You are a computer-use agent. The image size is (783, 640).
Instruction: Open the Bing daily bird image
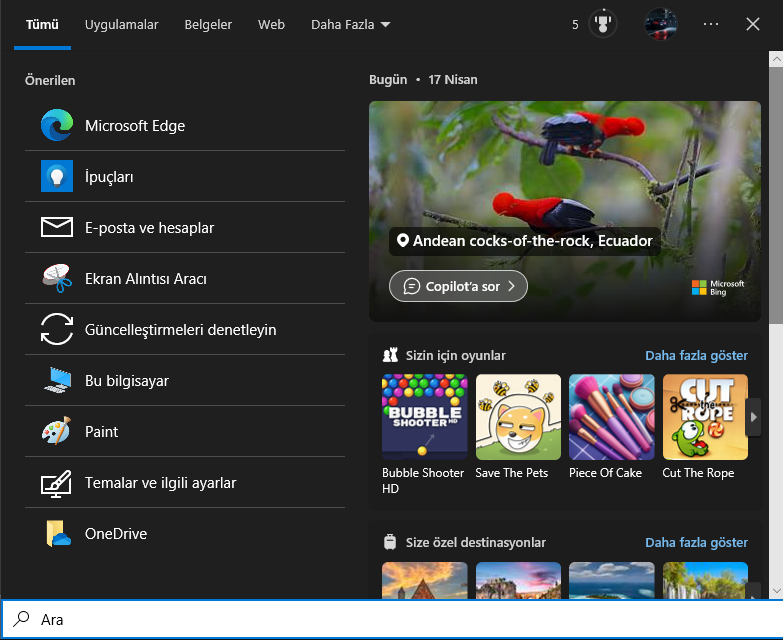565,165
